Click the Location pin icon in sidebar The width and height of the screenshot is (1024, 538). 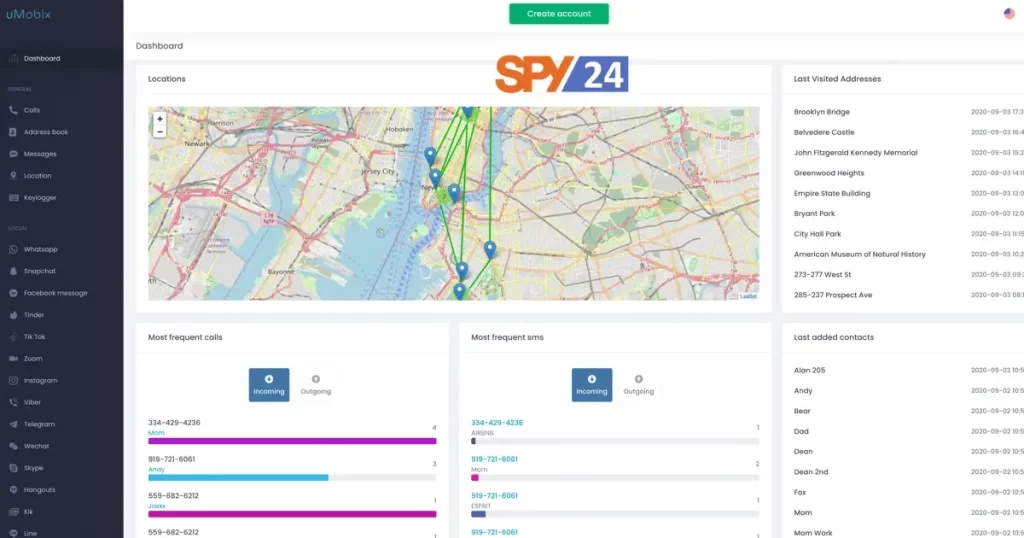13,176
